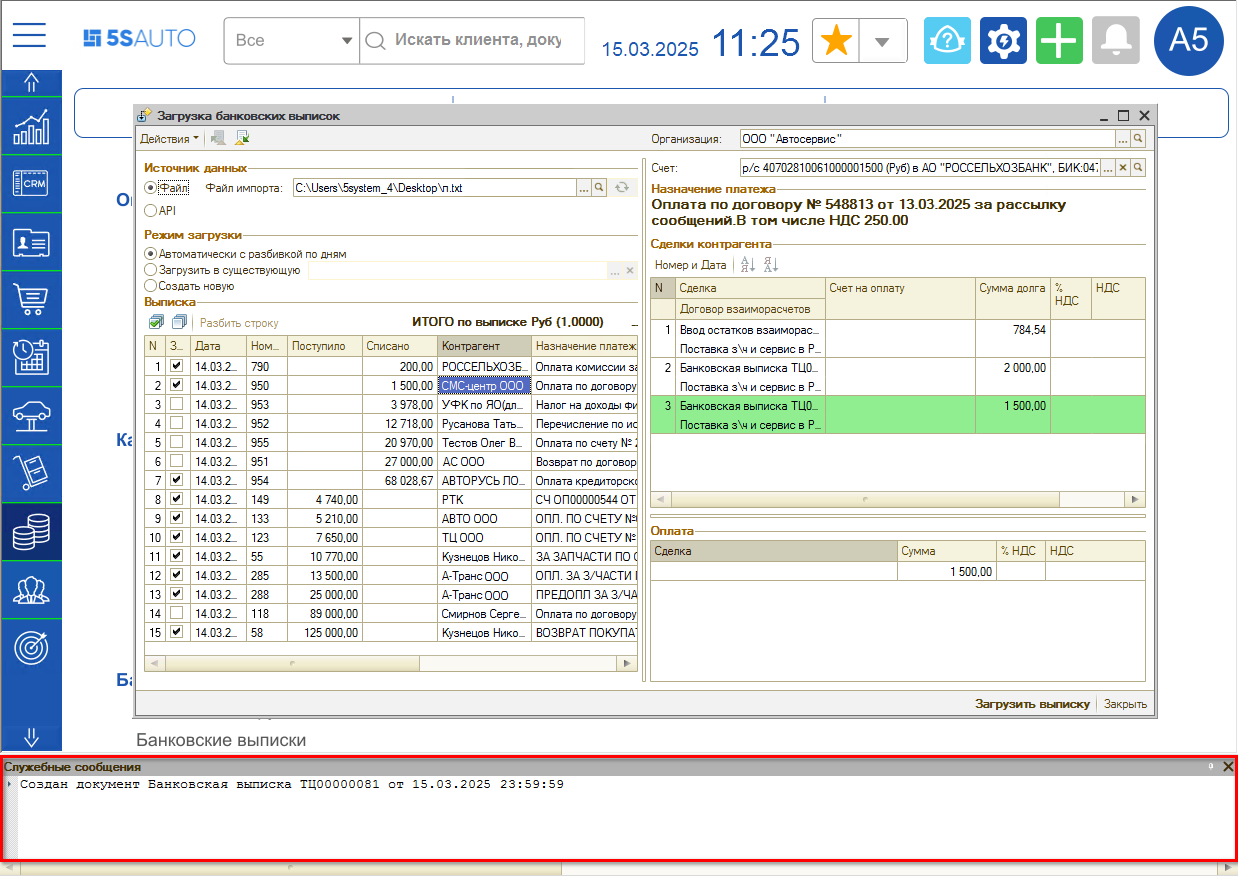Click the green plus add button
This screenshot has height=876, width=1238.
[1059, 41]
